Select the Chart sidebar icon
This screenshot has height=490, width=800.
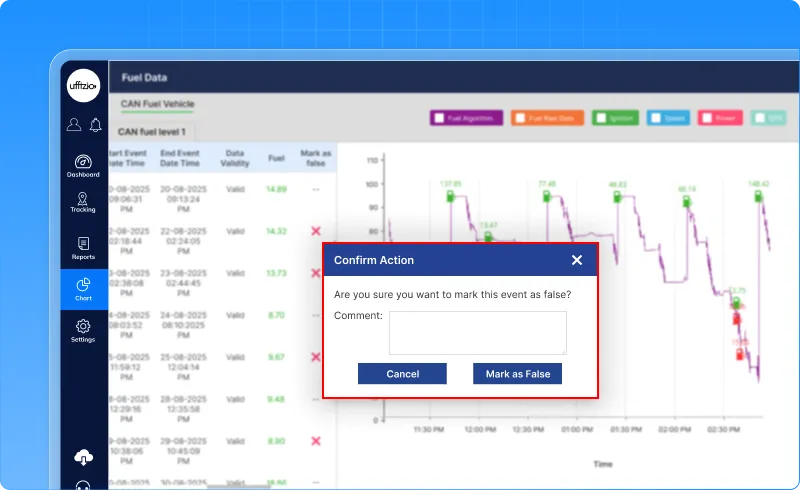click(83, 289)
